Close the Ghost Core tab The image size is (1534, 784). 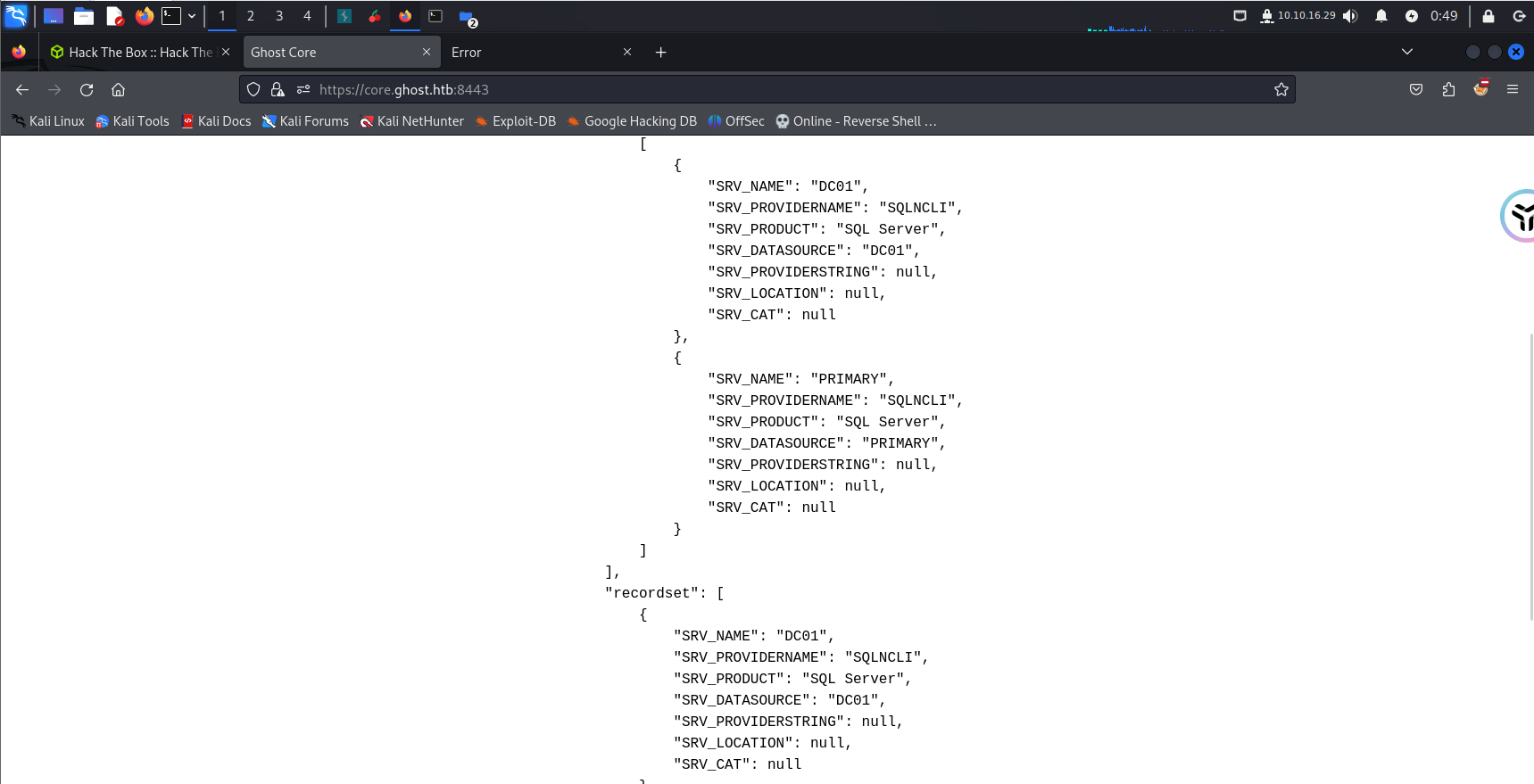(427, 53)
